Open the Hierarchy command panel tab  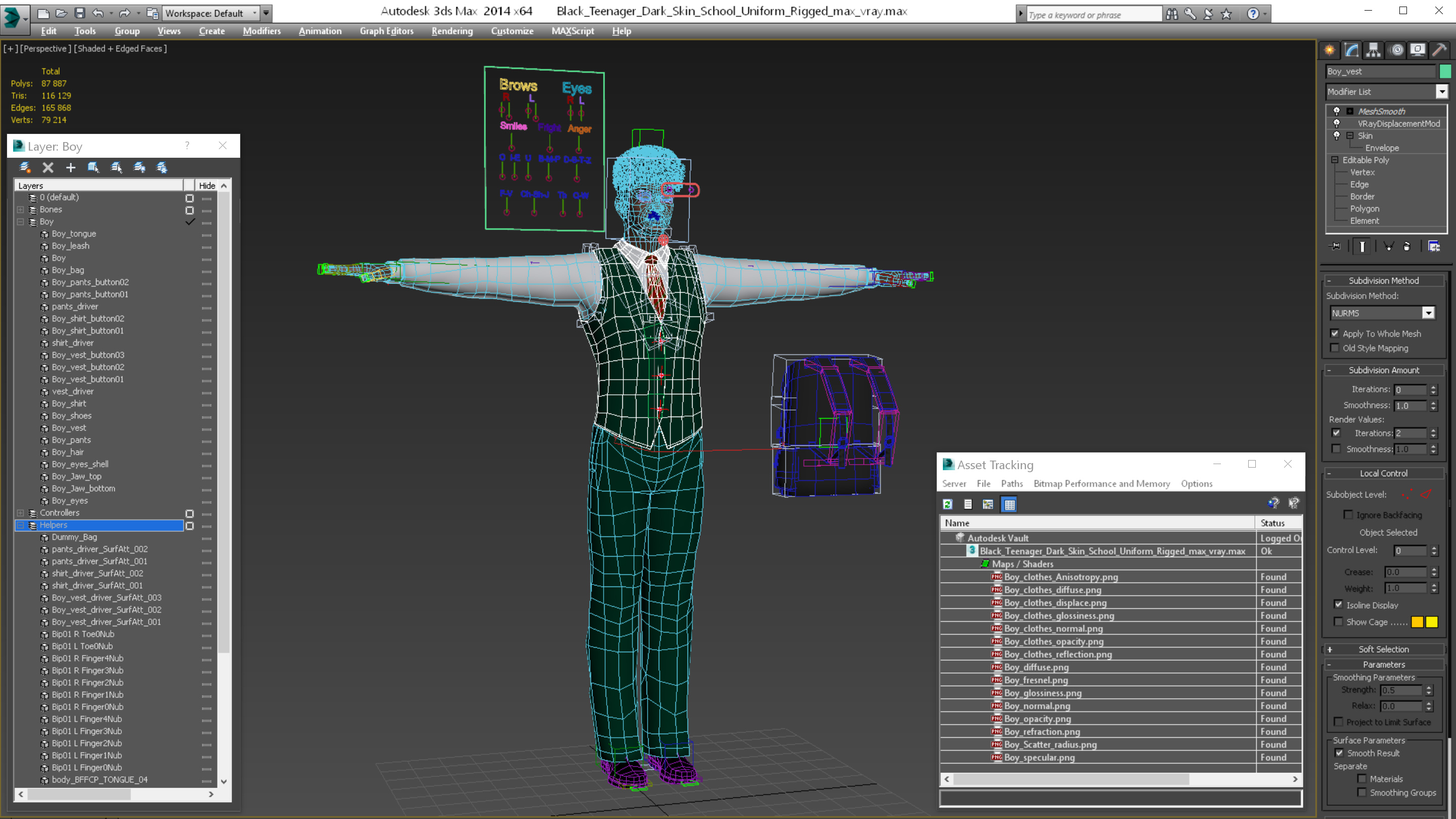point(1374,51)
